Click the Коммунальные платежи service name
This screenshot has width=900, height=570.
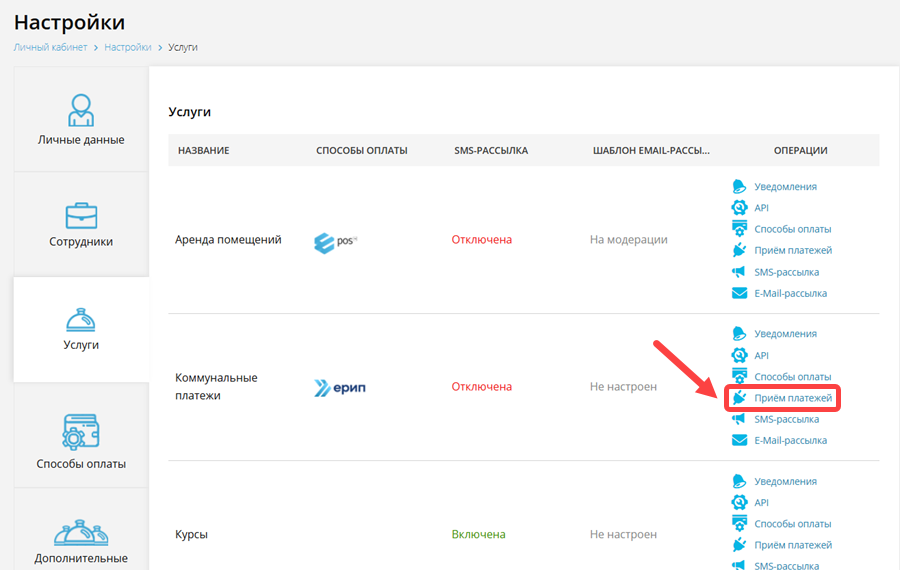pyautogui.click(x=216, y=386)
